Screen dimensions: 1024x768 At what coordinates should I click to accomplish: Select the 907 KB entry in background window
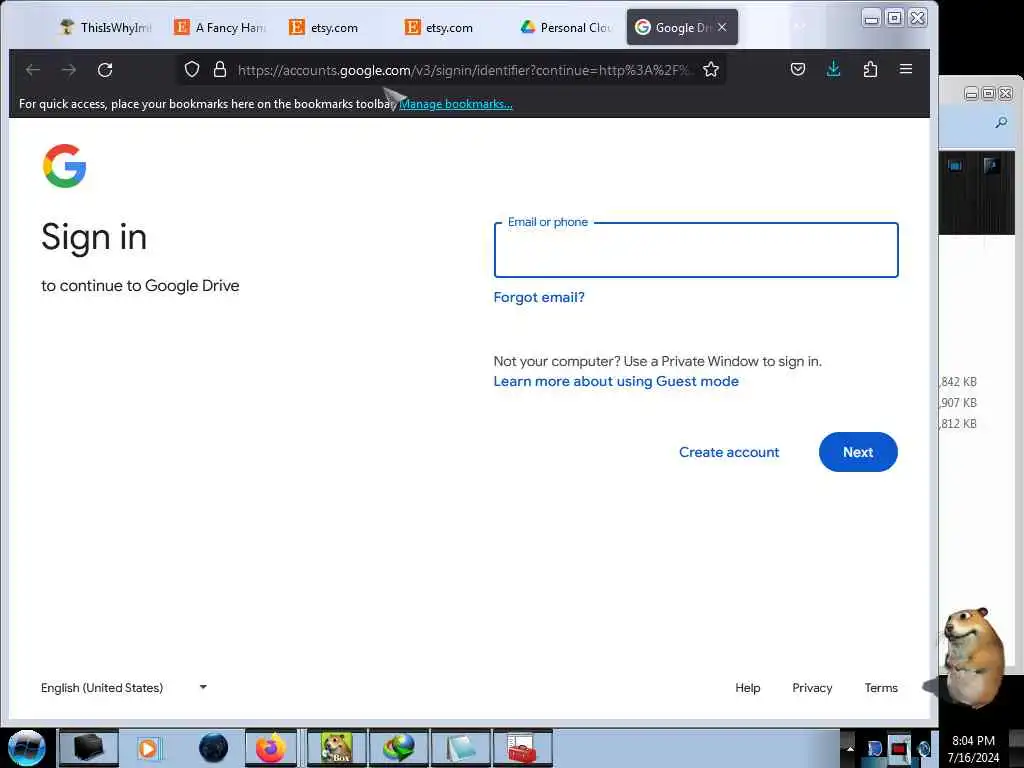tap(959, 402)
